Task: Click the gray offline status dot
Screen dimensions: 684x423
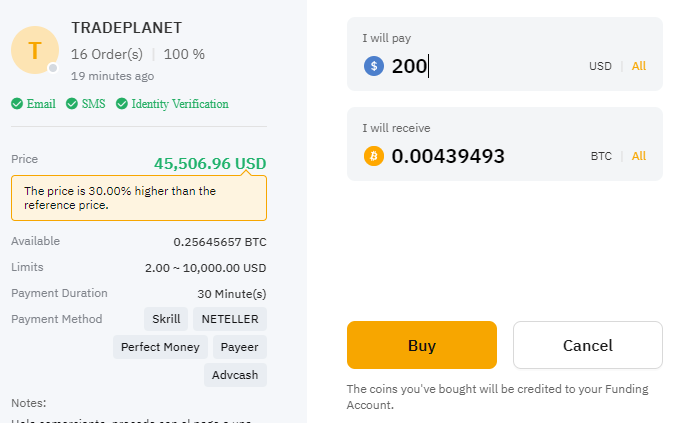Action: coord(53,68)
